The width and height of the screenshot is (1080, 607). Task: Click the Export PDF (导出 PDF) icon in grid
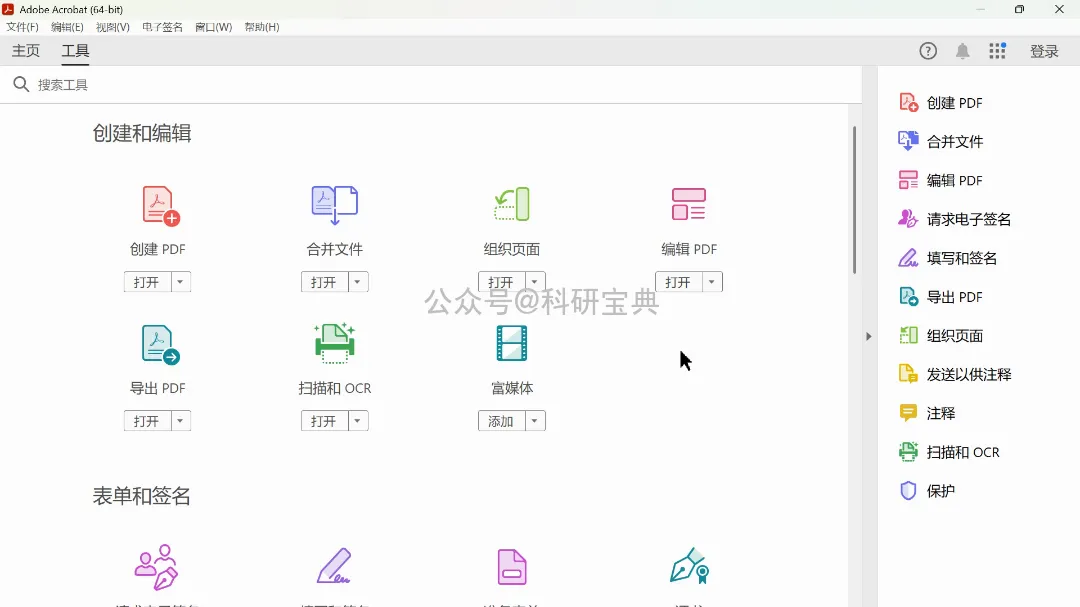160,344
